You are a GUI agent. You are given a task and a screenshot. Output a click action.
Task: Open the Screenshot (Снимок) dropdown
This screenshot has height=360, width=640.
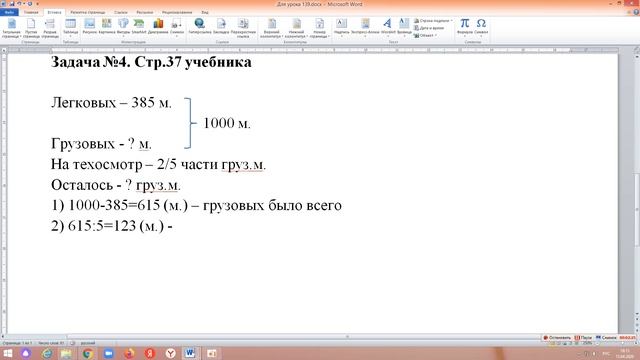(x=177, y=27)
